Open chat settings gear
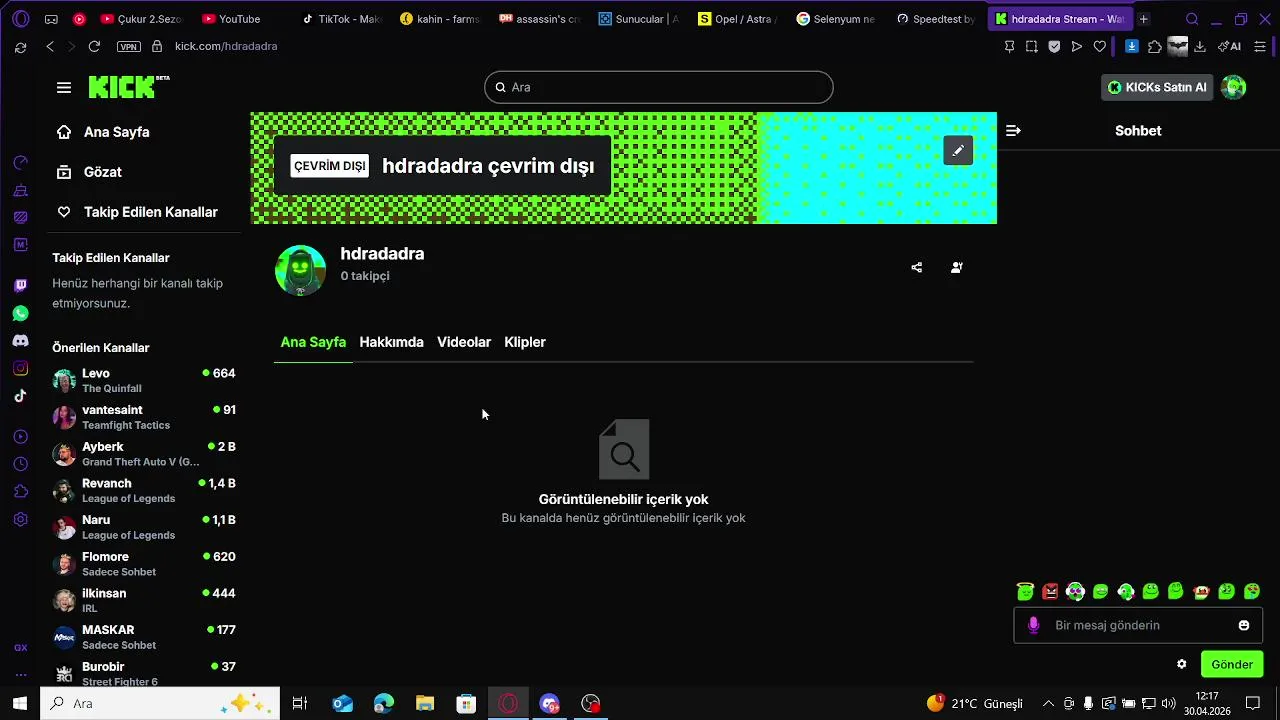Viewport: 1280px width, 720px height. click(1181, 664)
